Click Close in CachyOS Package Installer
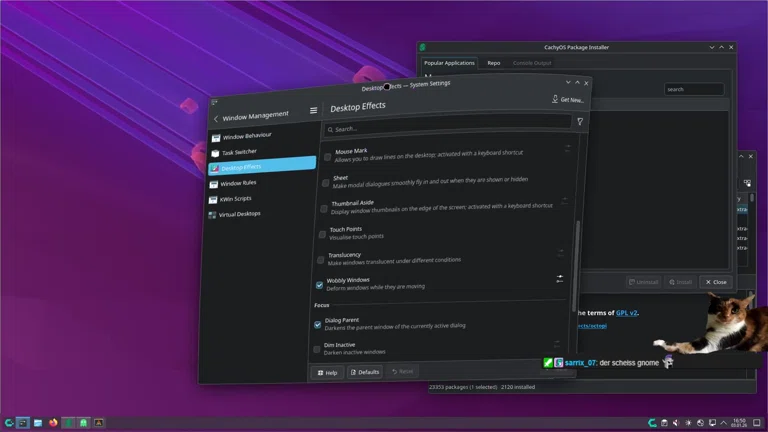This screenshot has height=432, width=768. point(716,282)
